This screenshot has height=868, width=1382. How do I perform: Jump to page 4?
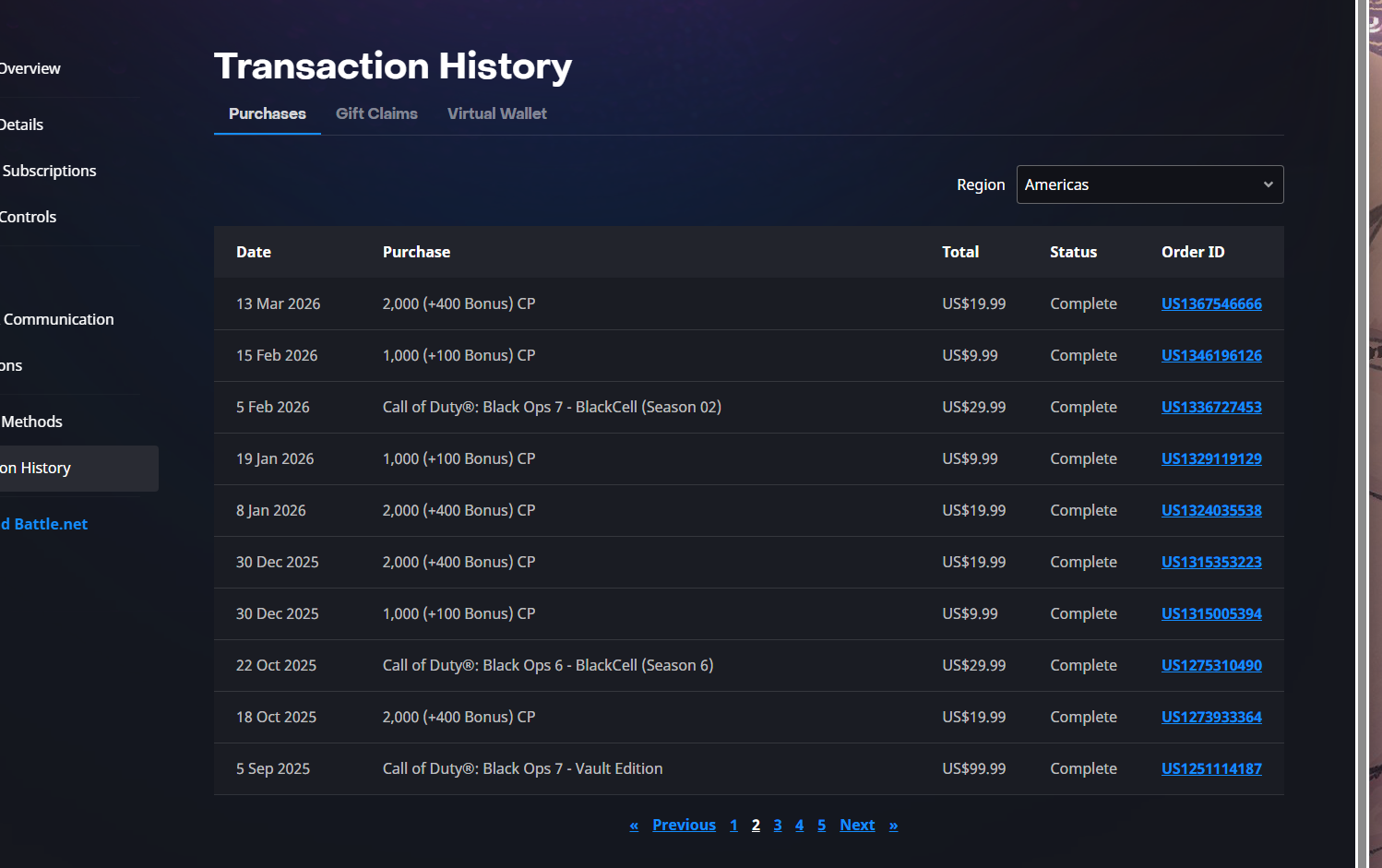[799, 825]
